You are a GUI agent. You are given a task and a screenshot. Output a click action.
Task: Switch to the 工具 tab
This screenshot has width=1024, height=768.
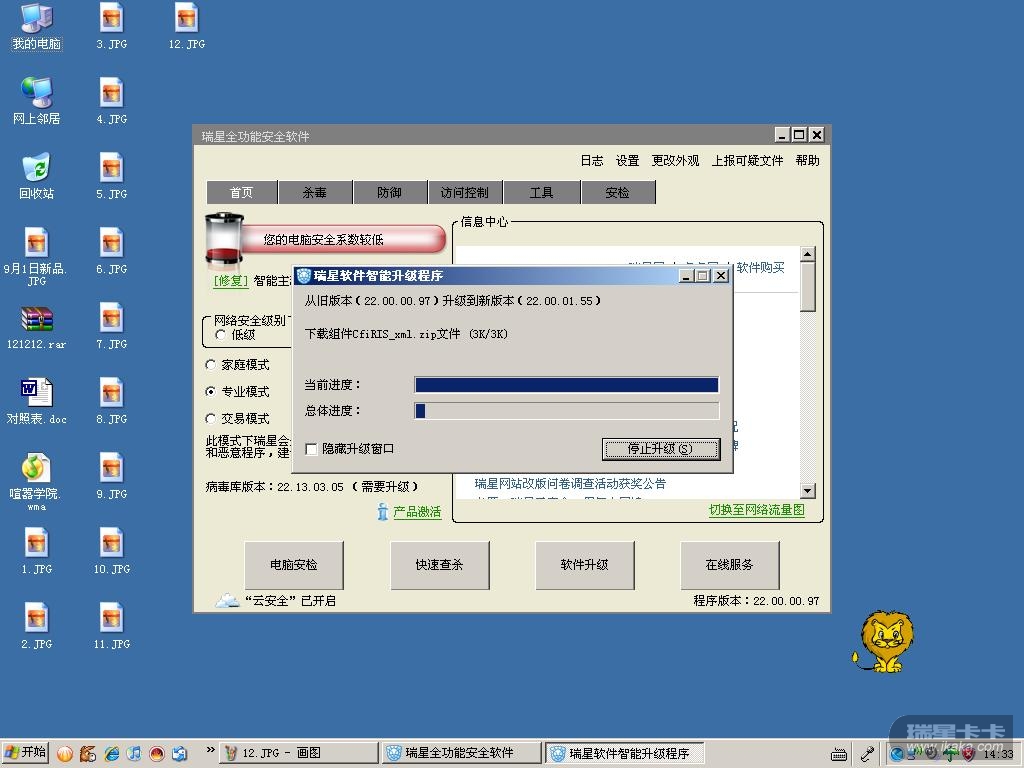[x=541, y=193]
